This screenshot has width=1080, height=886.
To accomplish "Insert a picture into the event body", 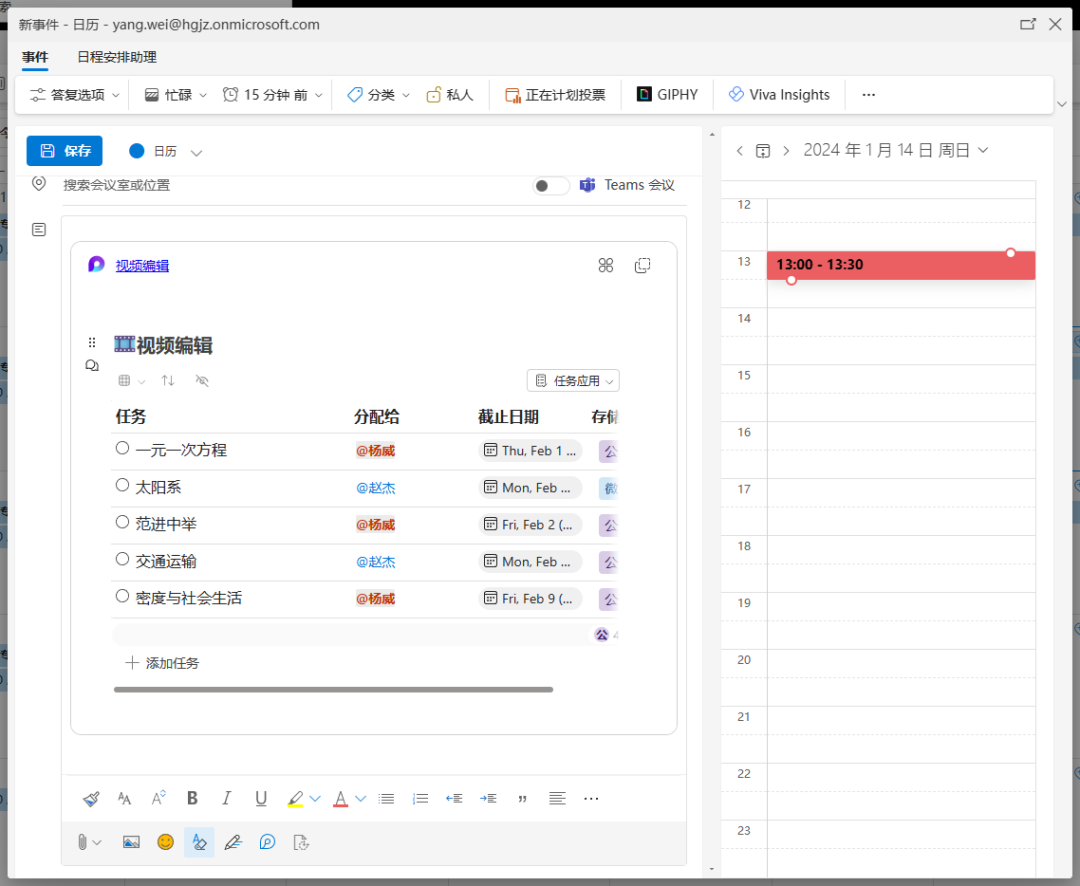I will tap(131, 842).
